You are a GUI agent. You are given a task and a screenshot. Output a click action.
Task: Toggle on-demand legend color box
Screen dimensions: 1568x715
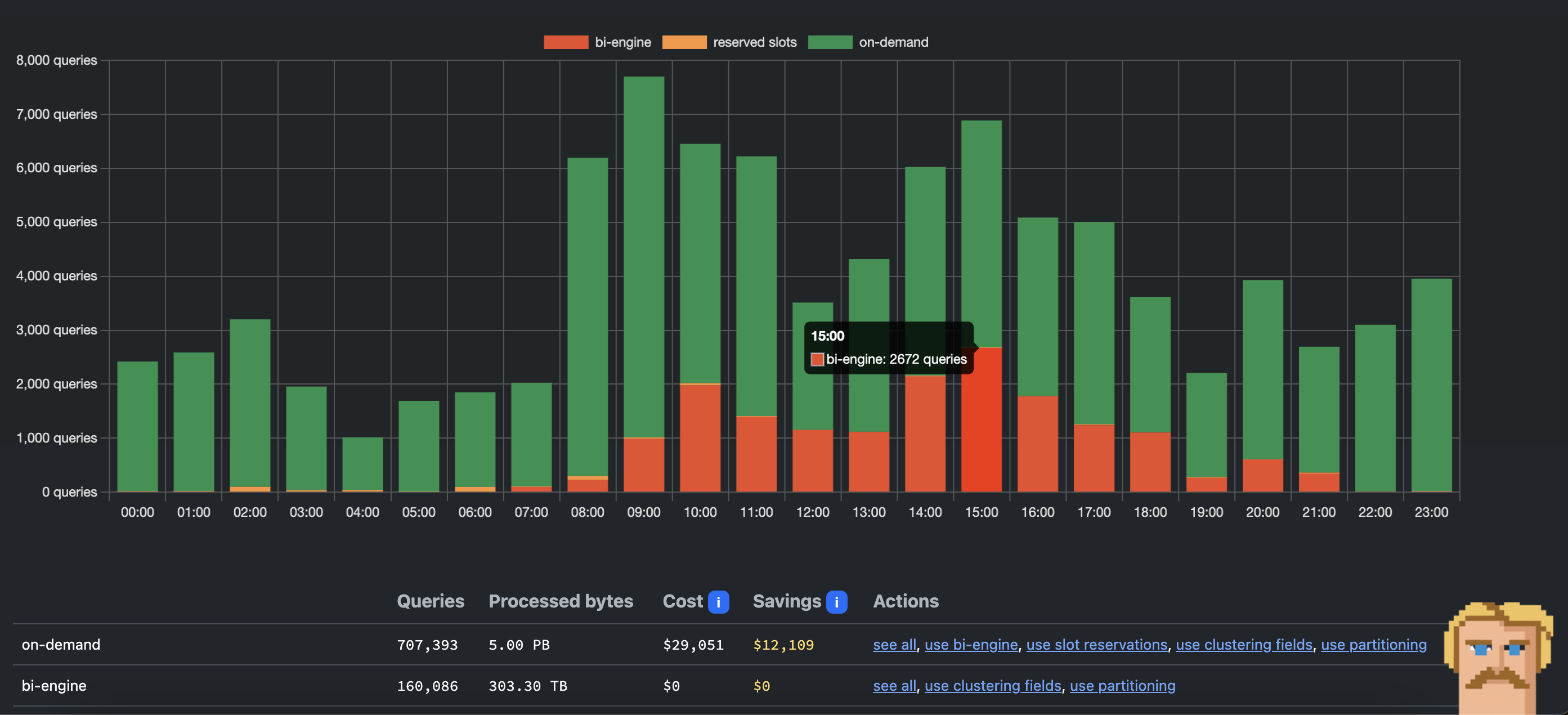click(x=830, y=42)
